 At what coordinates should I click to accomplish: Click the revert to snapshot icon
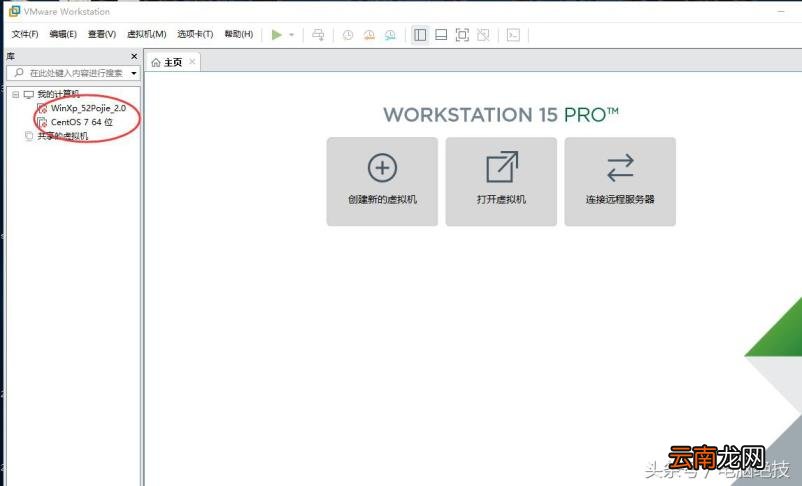(x=369, y=35)
